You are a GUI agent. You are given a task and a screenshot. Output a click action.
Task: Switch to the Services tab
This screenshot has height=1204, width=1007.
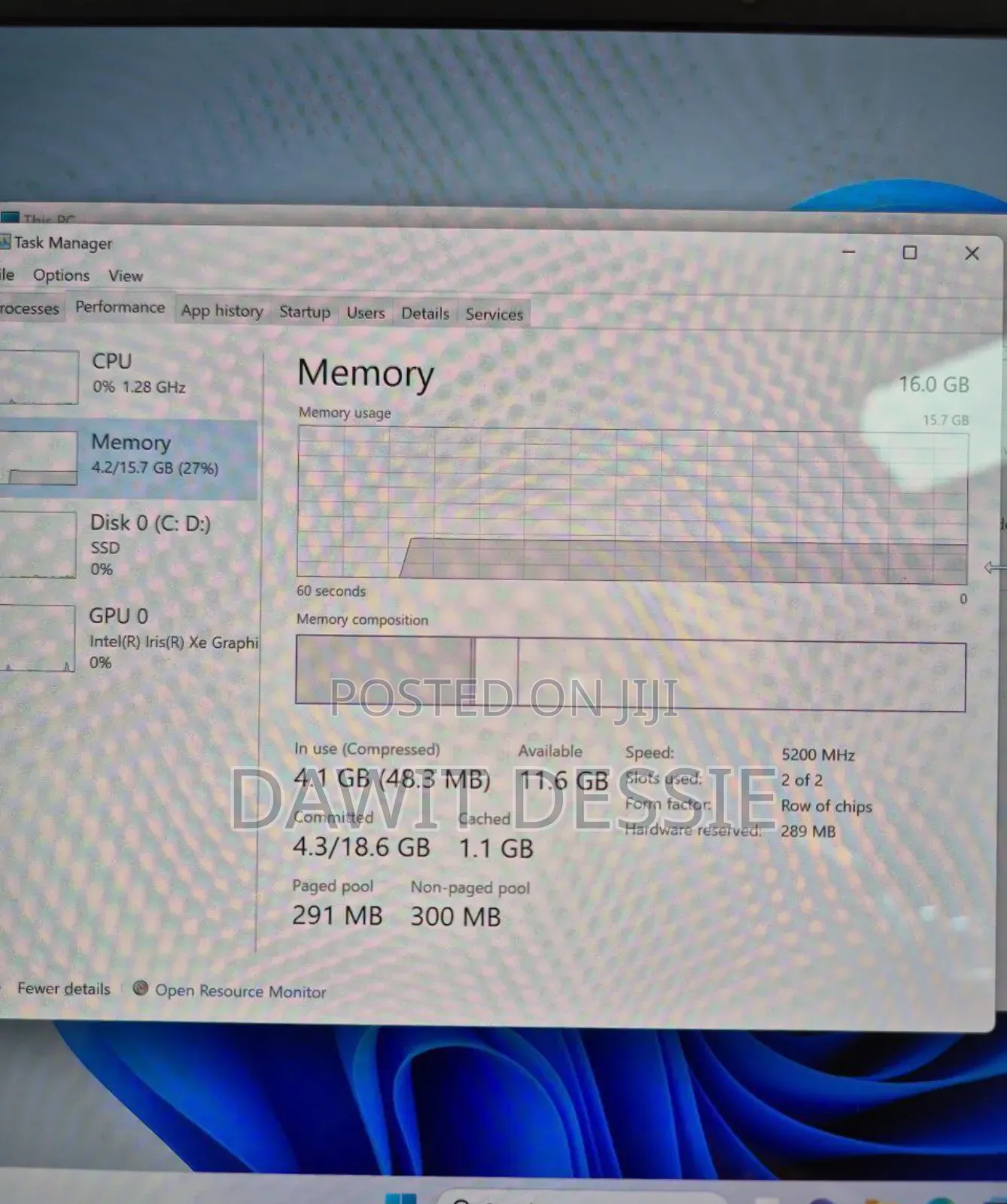pos(494,315)
